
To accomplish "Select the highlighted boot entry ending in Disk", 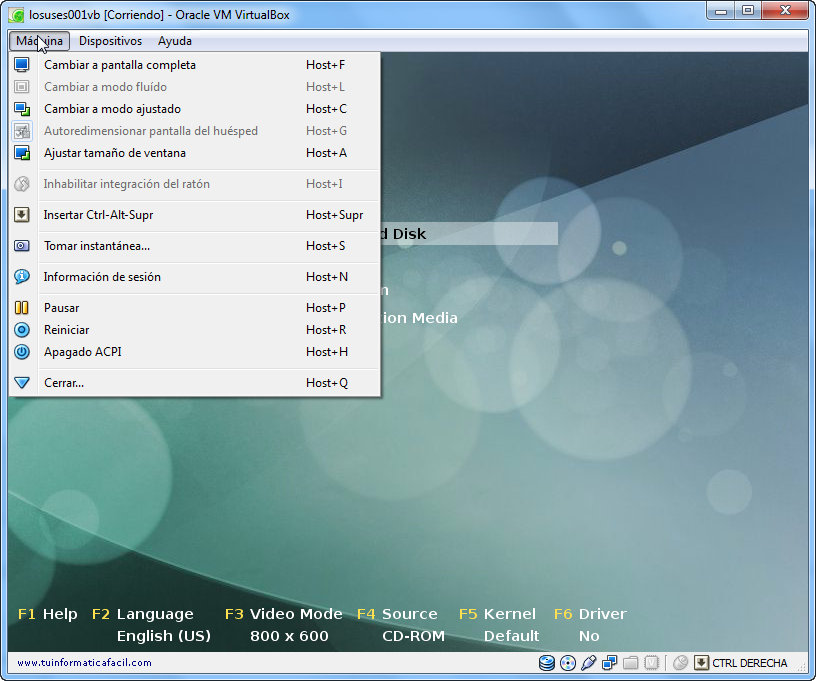I will point(469,234).
